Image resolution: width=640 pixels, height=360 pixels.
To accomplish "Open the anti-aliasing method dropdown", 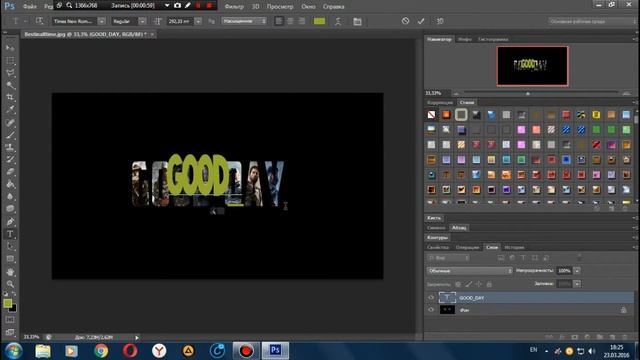I will pos(244,21).
